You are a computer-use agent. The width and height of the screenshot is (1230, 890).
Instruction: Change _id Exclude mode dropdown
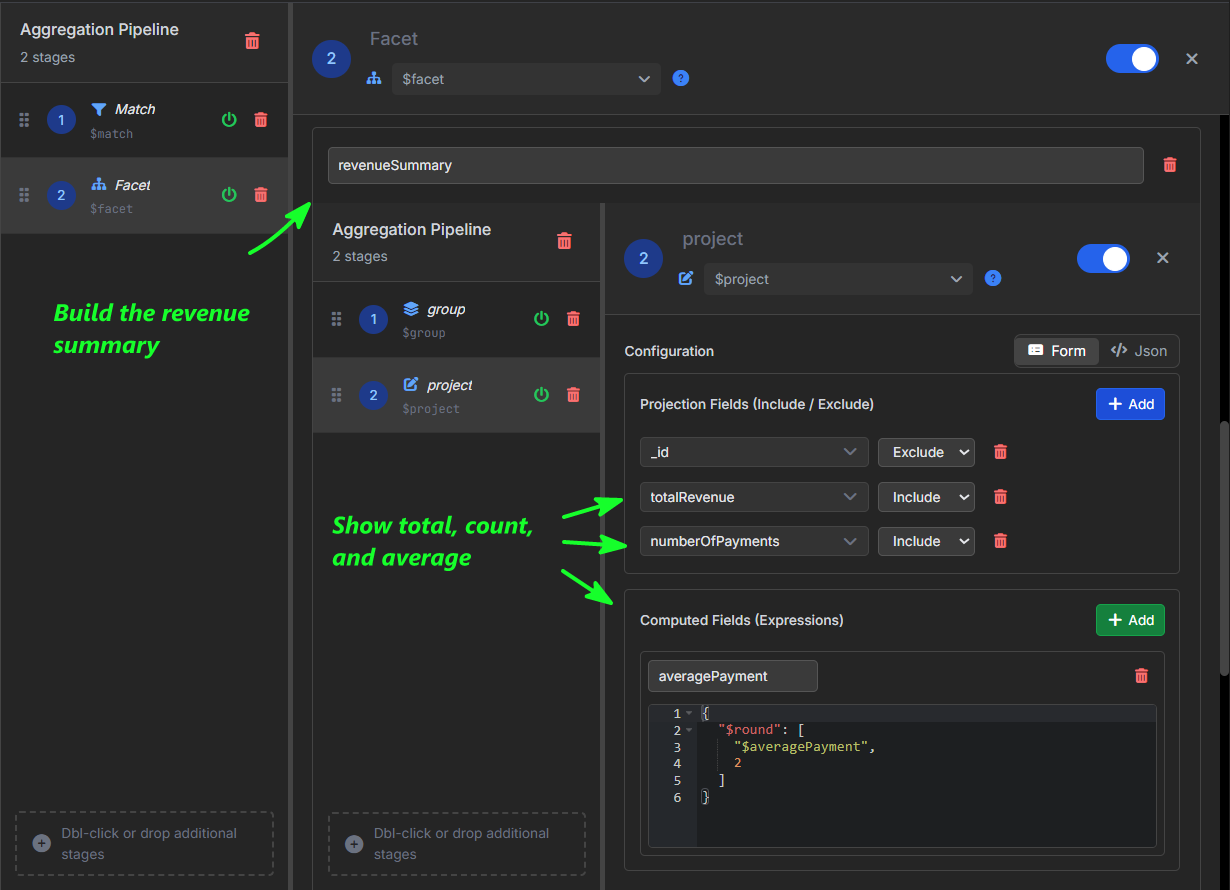926,452
